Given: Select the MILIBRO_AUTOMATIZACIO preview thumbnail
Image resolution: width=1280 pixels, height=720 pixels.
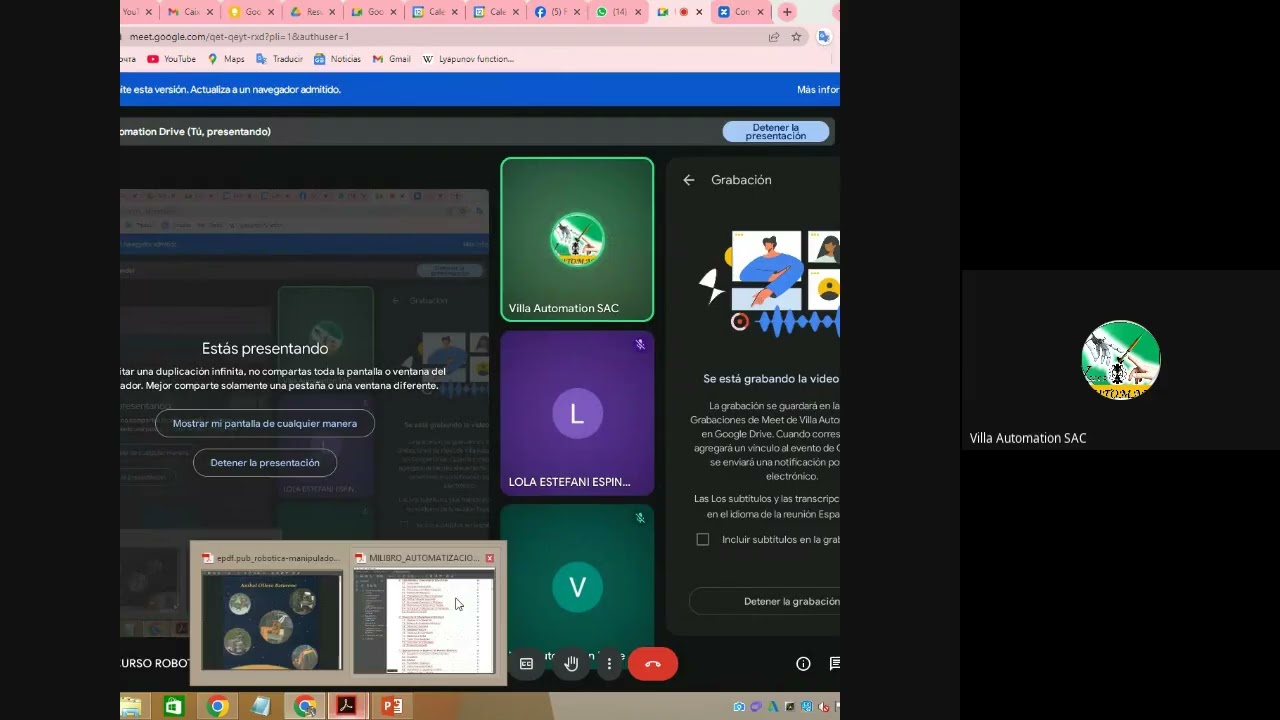Looking at the screenshot, I should [424, 612].
